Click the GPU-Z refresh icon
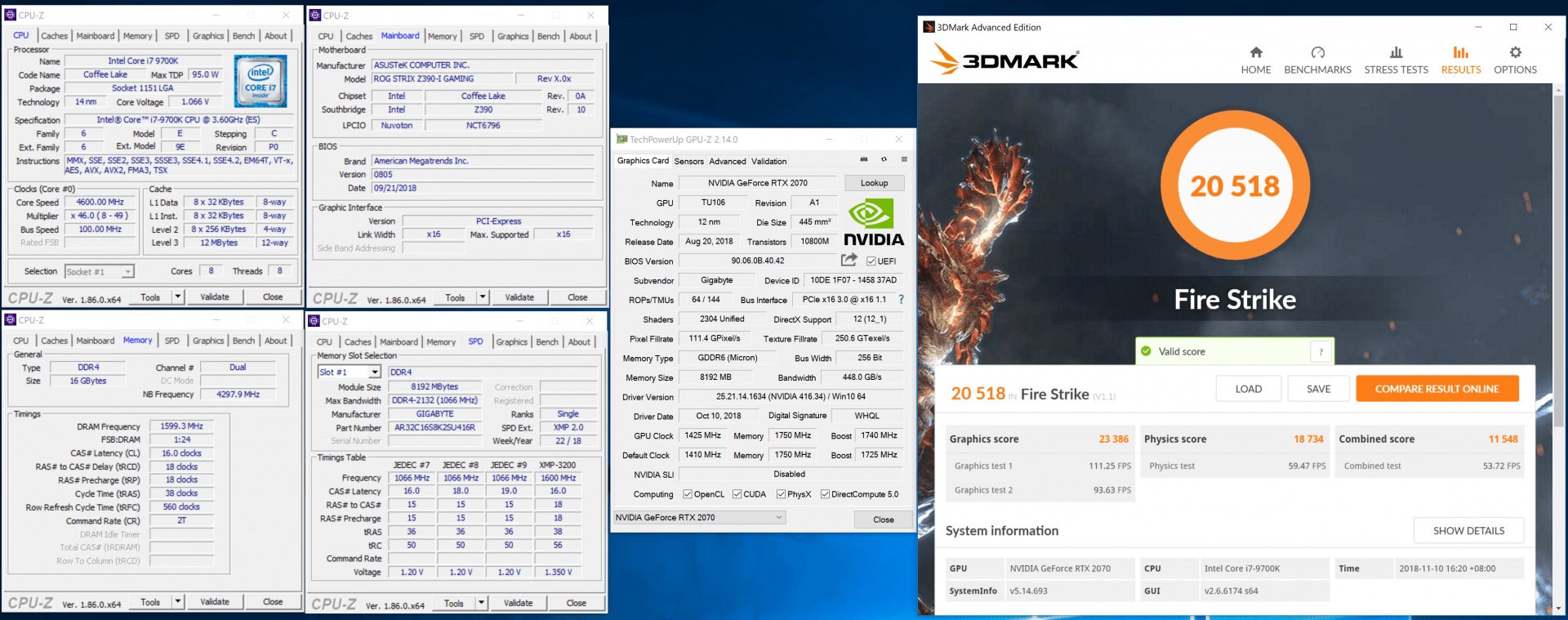Screen dimensions: 1568x620 click(x=884, y=160)
